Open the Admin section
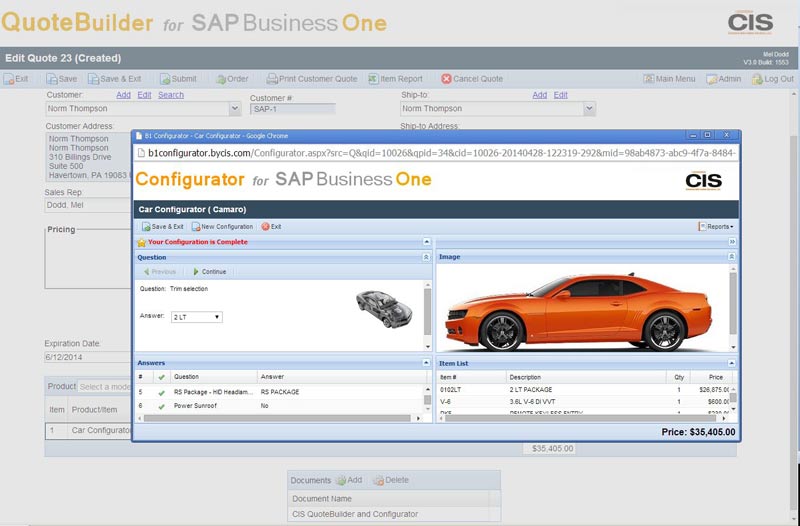Screen dimensions: 800x526 point(723,79)
